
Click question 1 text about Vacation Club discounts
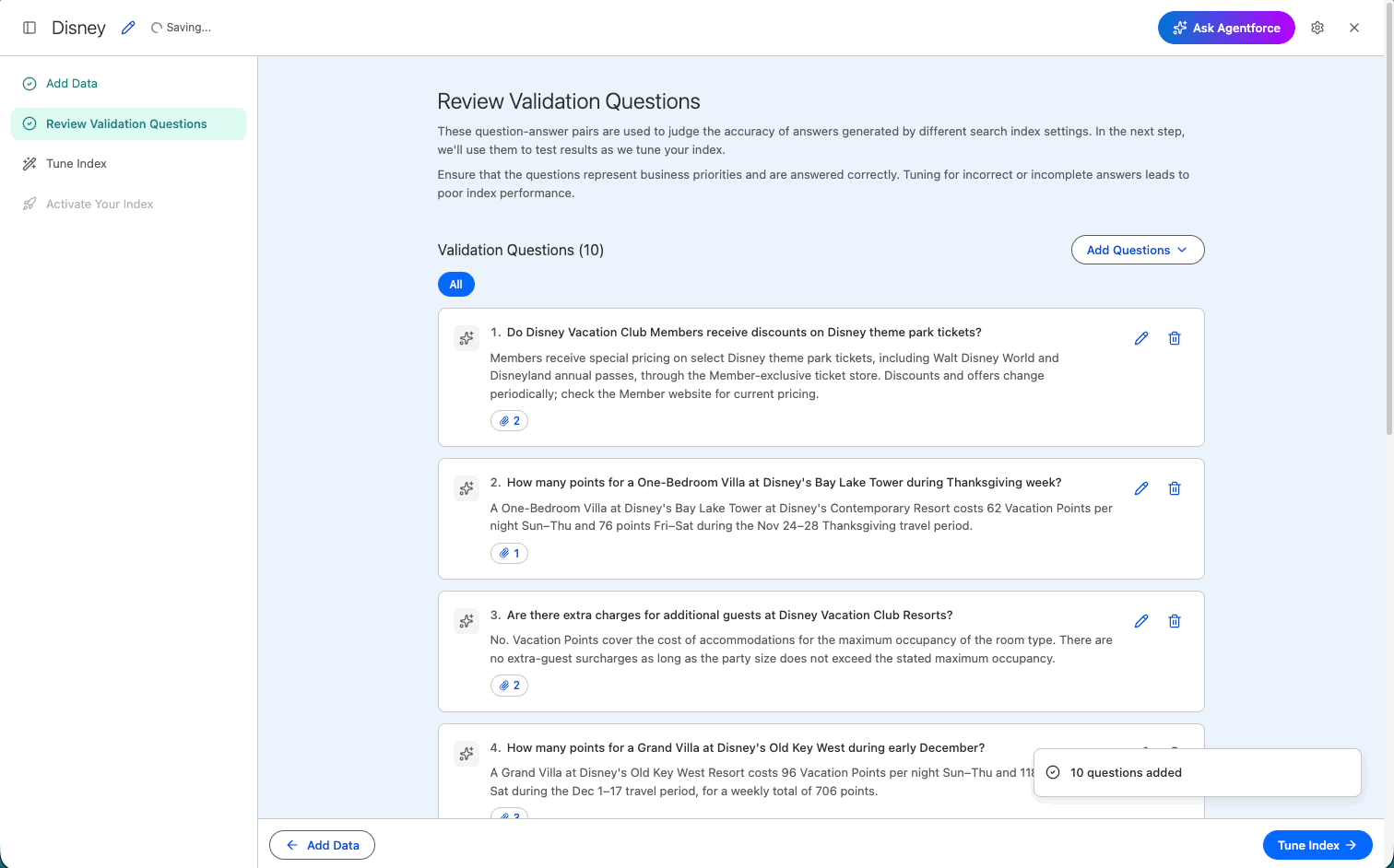[x=744, y=333]
